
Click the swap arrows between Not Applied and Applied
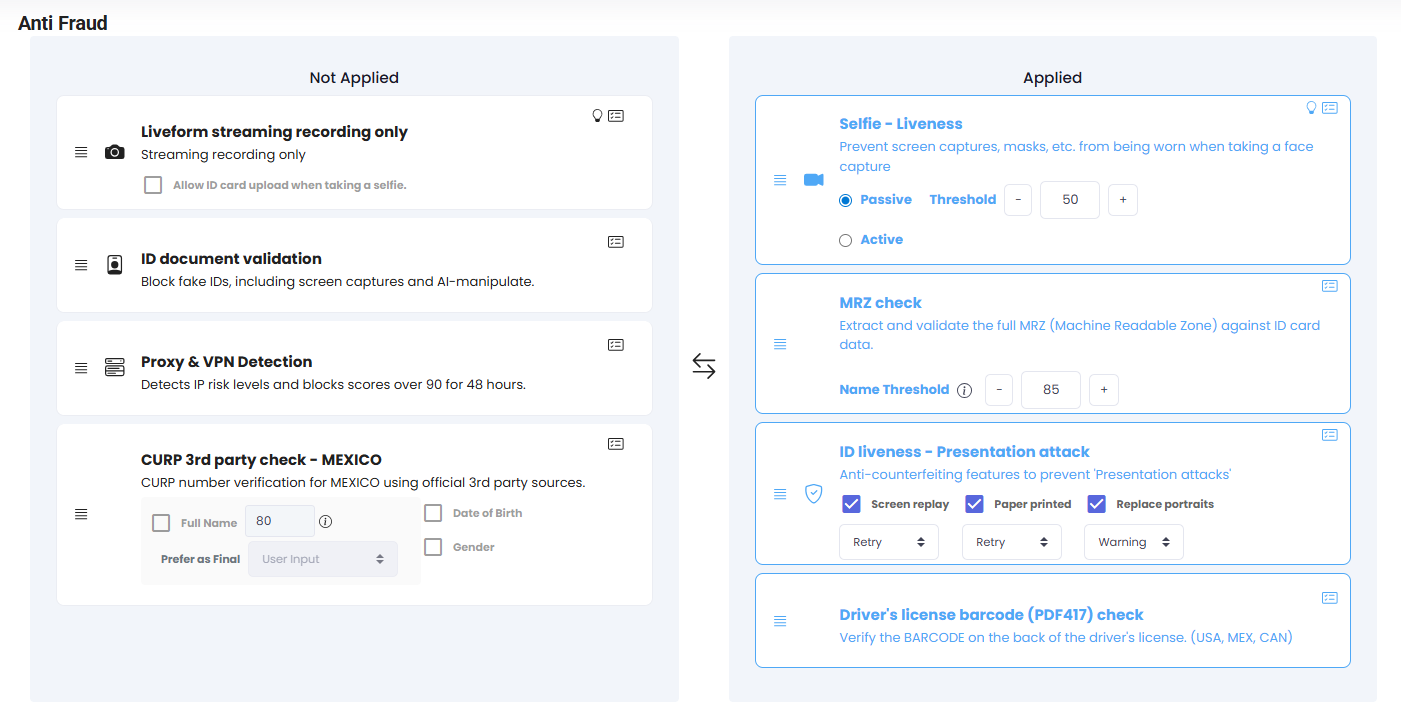704,367
